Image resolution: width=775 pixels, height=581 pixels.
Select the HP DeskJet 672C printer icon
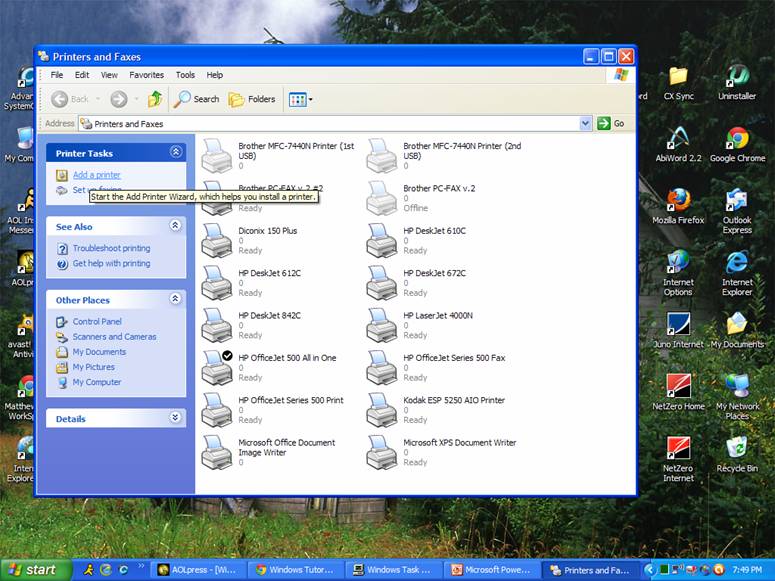382,283
